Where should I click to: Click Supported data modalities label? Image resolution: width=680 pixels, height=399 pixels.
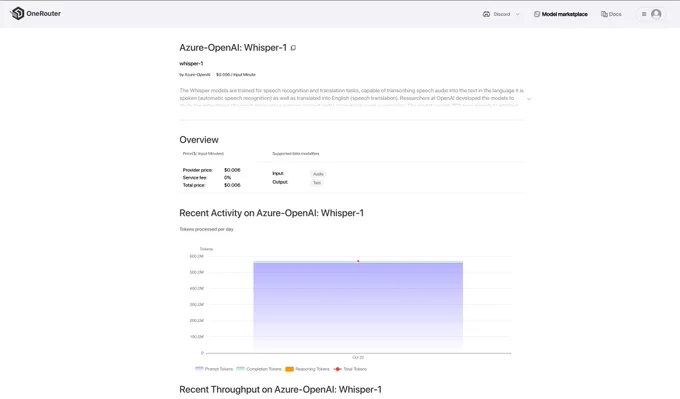click(x=296, y=154)
